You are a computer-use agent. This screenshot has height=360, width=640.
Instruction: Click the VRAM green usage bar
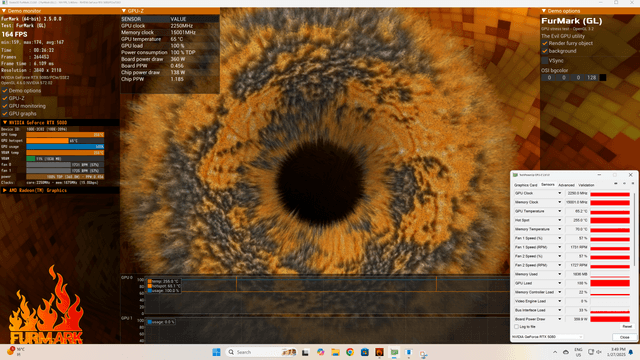click(31, 158)
